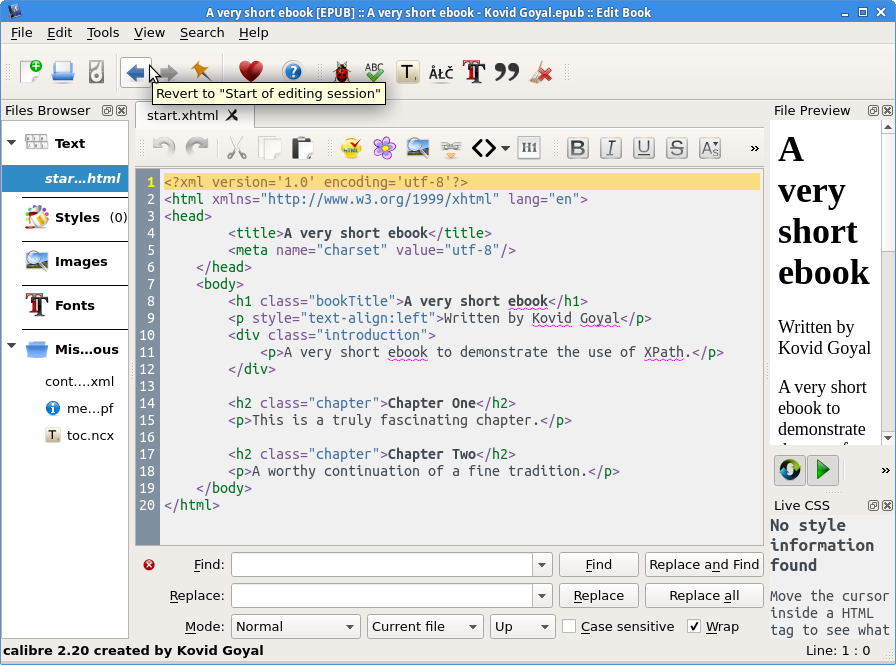Click the beautify flower icon in editor toolbar

[384, 148]
